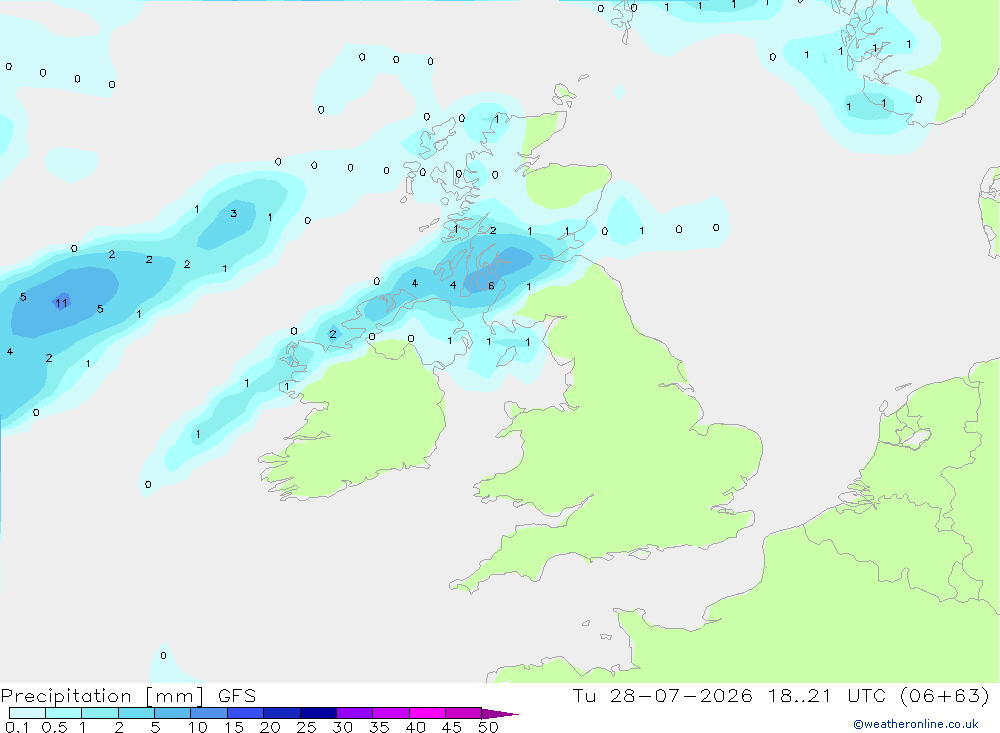The image size is (1000, 733).
Task: Click the 30–35 mm purple legend swatch
Action: [x=354, y=713]
